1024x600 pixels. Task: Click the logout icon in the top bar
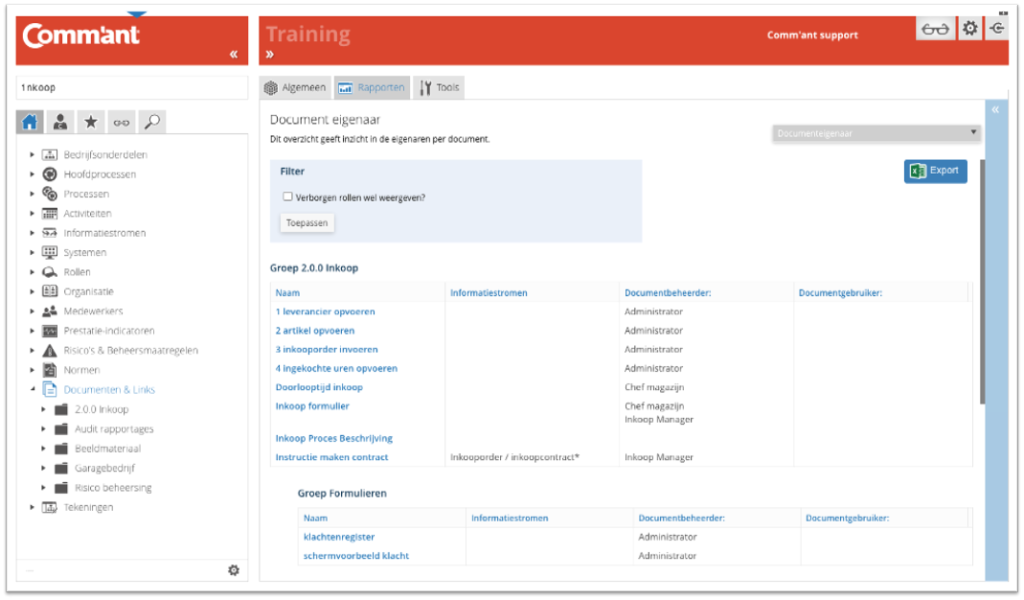click(996, 28)
